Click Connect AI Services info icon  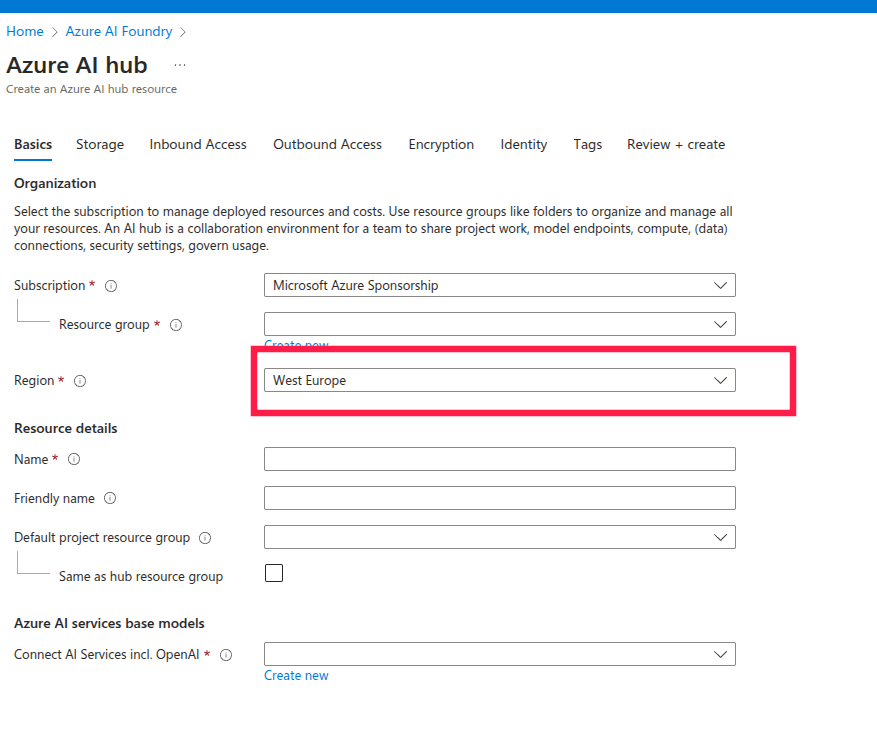click(226, 655)
